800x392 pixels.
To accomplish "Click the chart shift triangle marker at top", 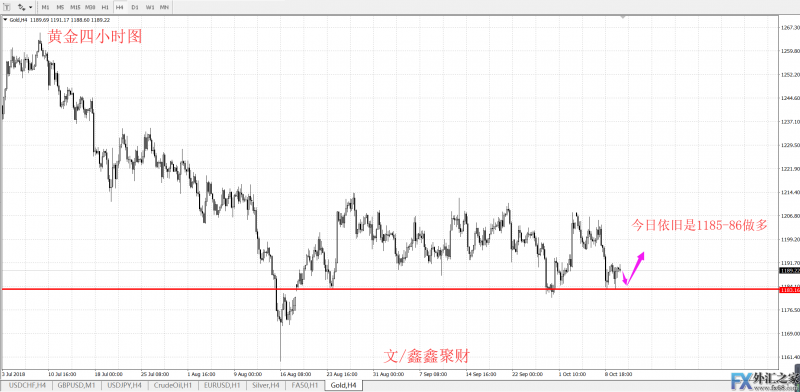I will click(x=622, y=17).
